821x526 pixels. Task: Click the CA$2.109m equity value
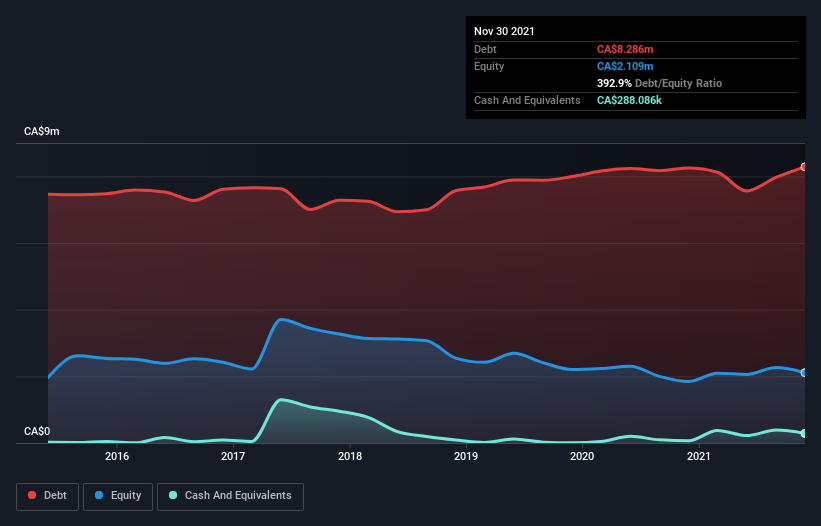click(x=625, y=66)
